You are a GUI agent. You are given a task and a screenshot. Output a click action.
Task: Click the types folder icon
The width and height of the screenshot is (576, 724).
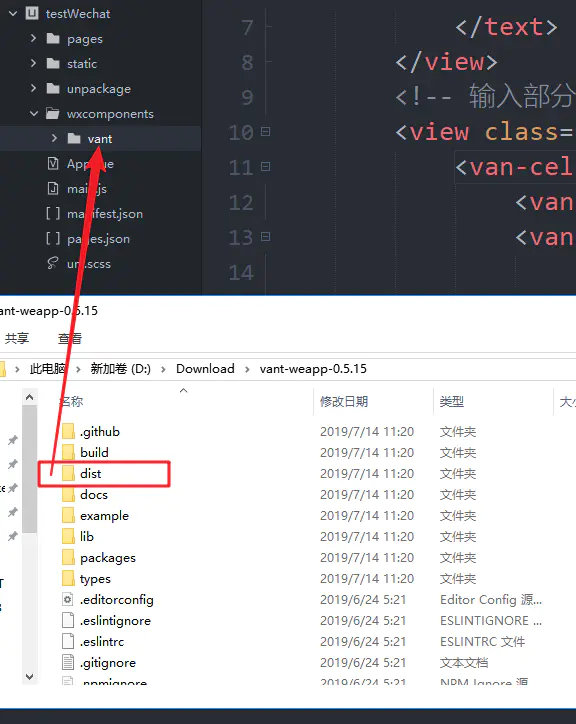[x=68, y=579]
